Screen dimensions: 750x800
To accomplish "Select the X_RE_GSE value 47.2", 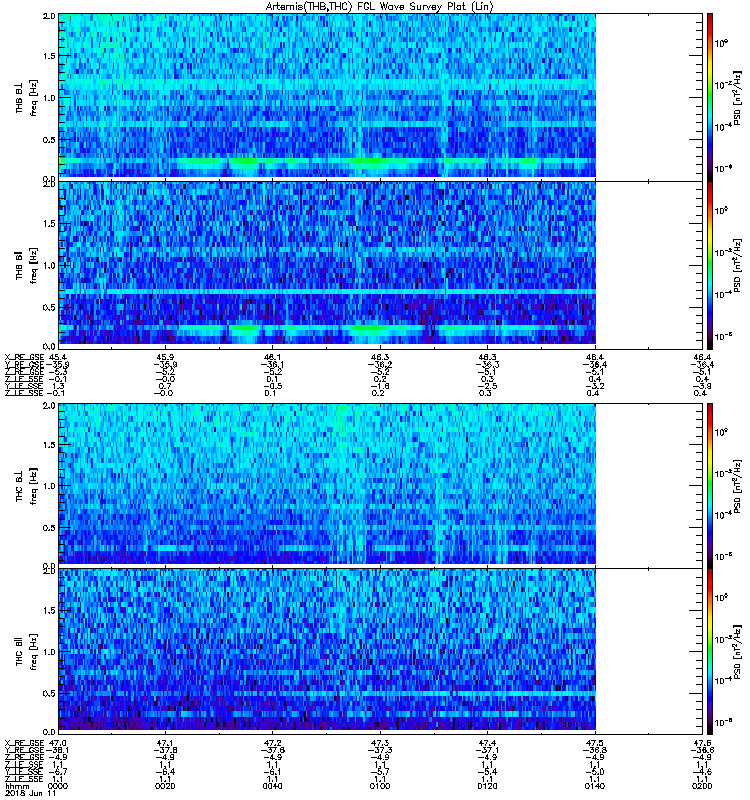I will coord(272,743).
